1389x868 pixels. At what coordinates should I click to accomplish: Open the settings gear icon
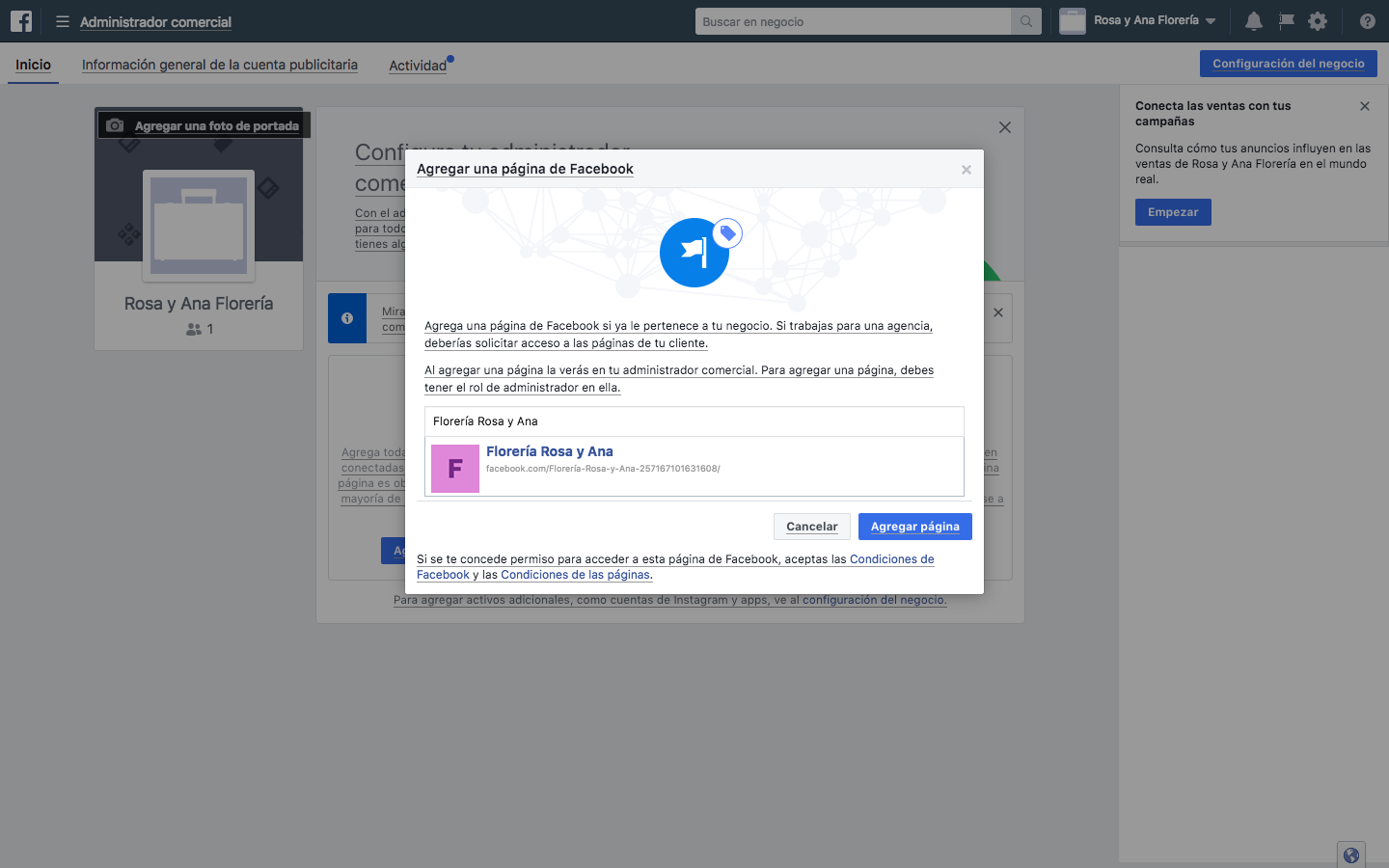pos(1318,21)
